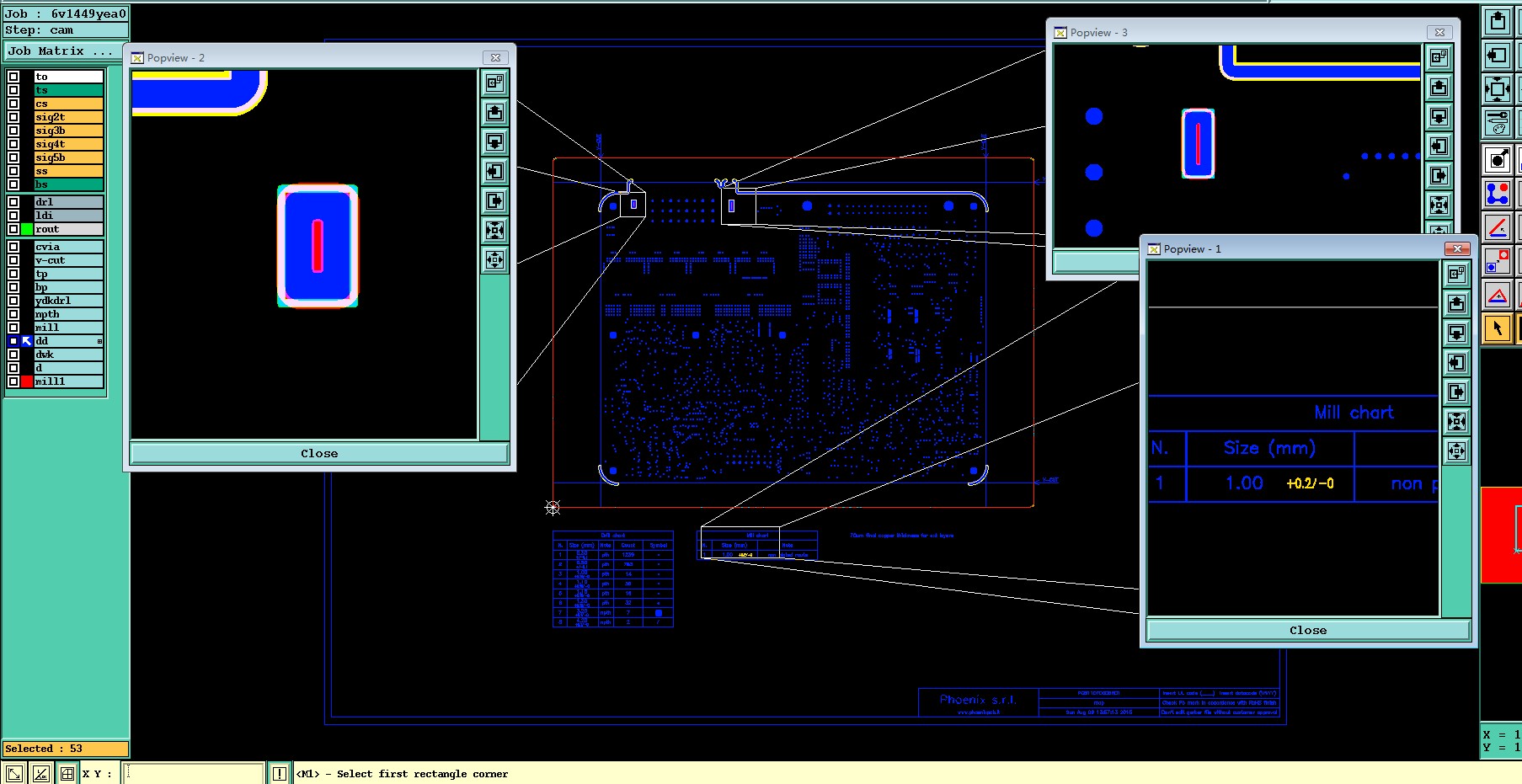Click the pop-out icon in Popview 3
The height and width of the screenshot is (784, 1522).
point(1439,57)
